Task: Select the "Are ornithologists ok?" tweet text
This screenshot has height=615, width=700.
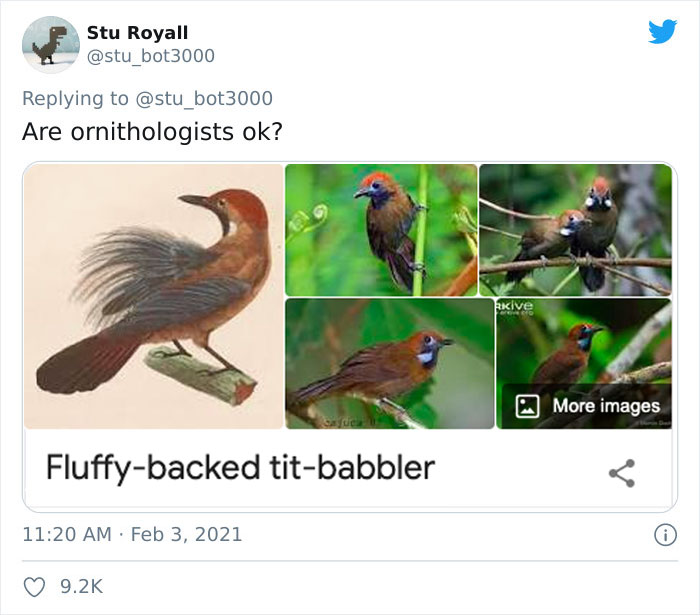Action: [x=152, y=132]
